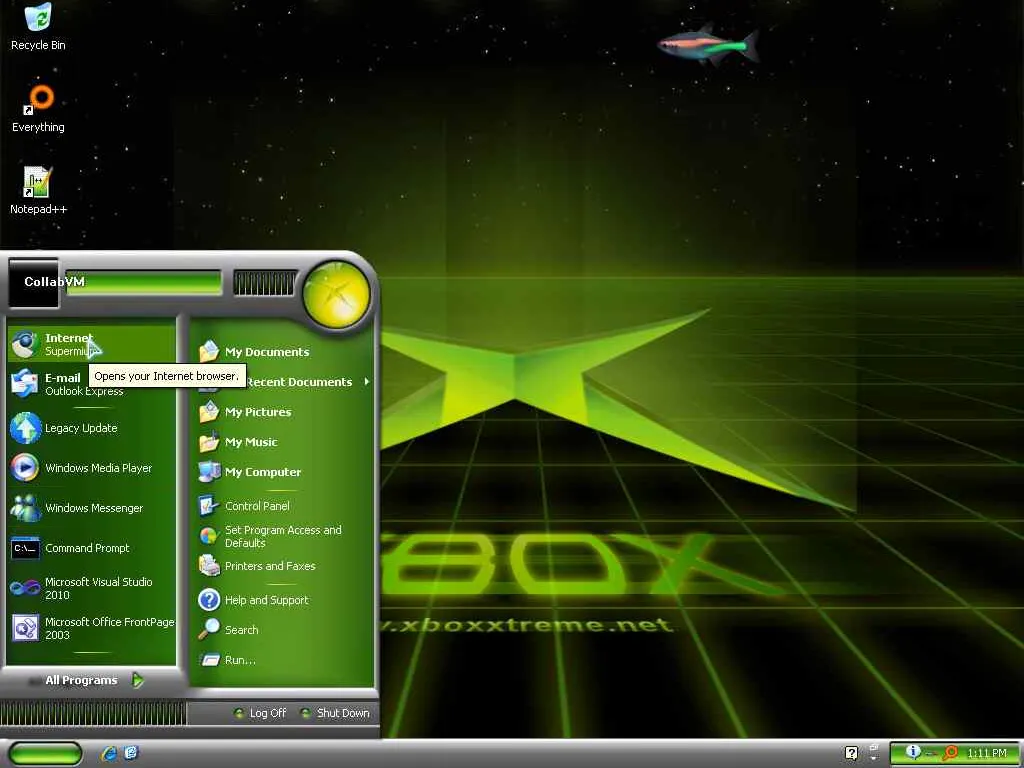Click the CollabVM user picture tile
1024x768 pixels.
[33, 283]
